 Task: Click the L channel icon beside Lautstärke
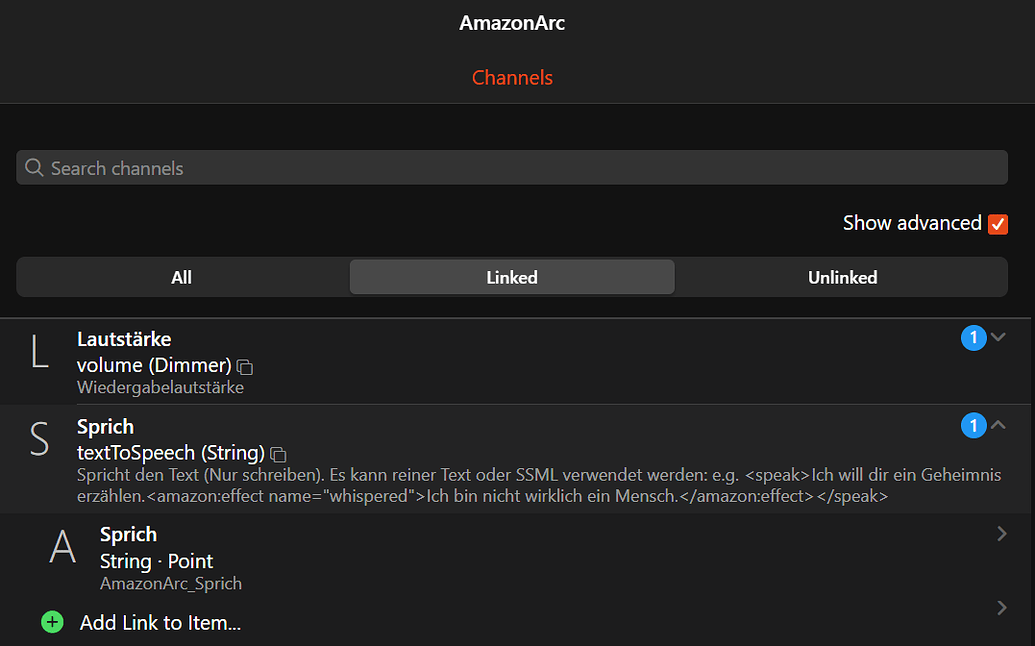point(40,350)
